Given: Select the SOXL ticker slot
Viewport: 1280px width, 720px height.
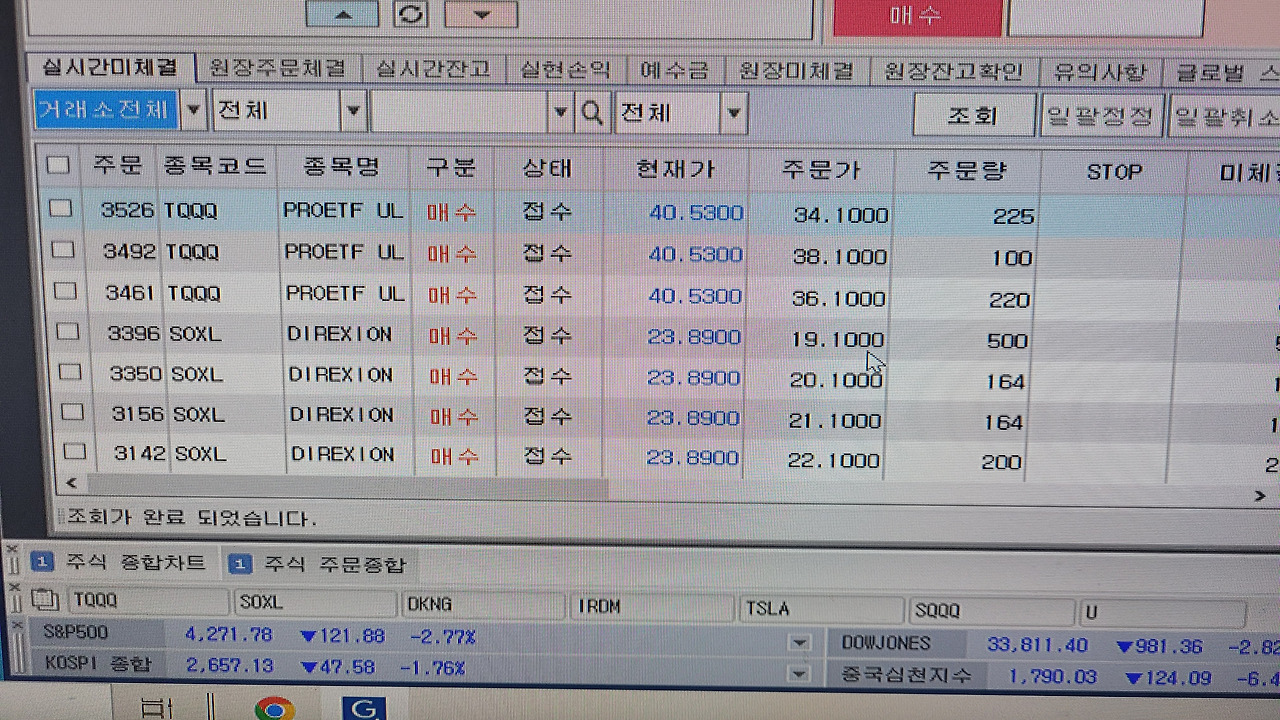Looking at the screenshot, I should click(x=315, y=603).
